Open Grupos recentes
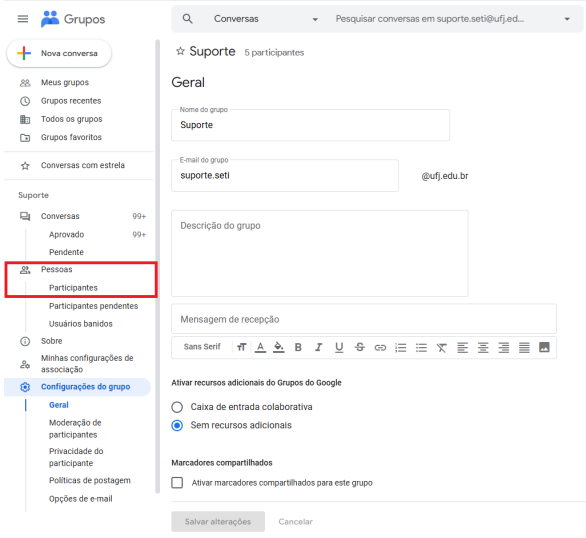Screen dimensions: 586x538 (71, 101)
